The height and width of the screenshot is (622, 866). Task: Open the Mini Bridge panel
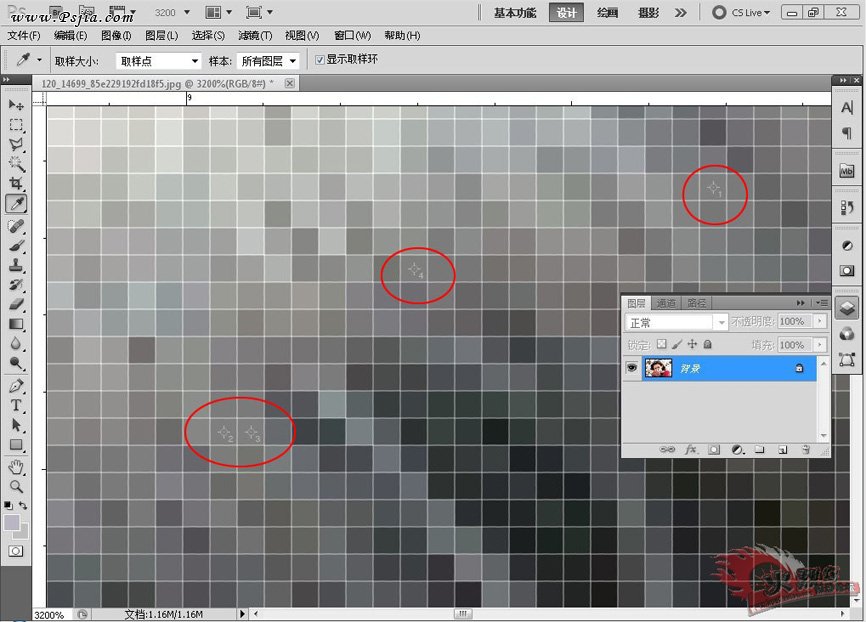pos(847,171)
